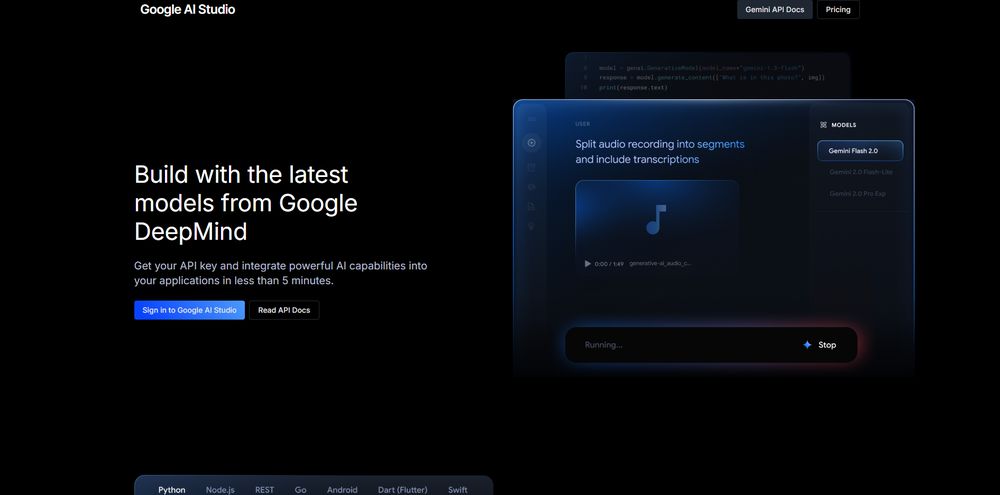This screenshot has width=1000, height=495.
Task: Switch to the REST tab
Action: (265, 489)
